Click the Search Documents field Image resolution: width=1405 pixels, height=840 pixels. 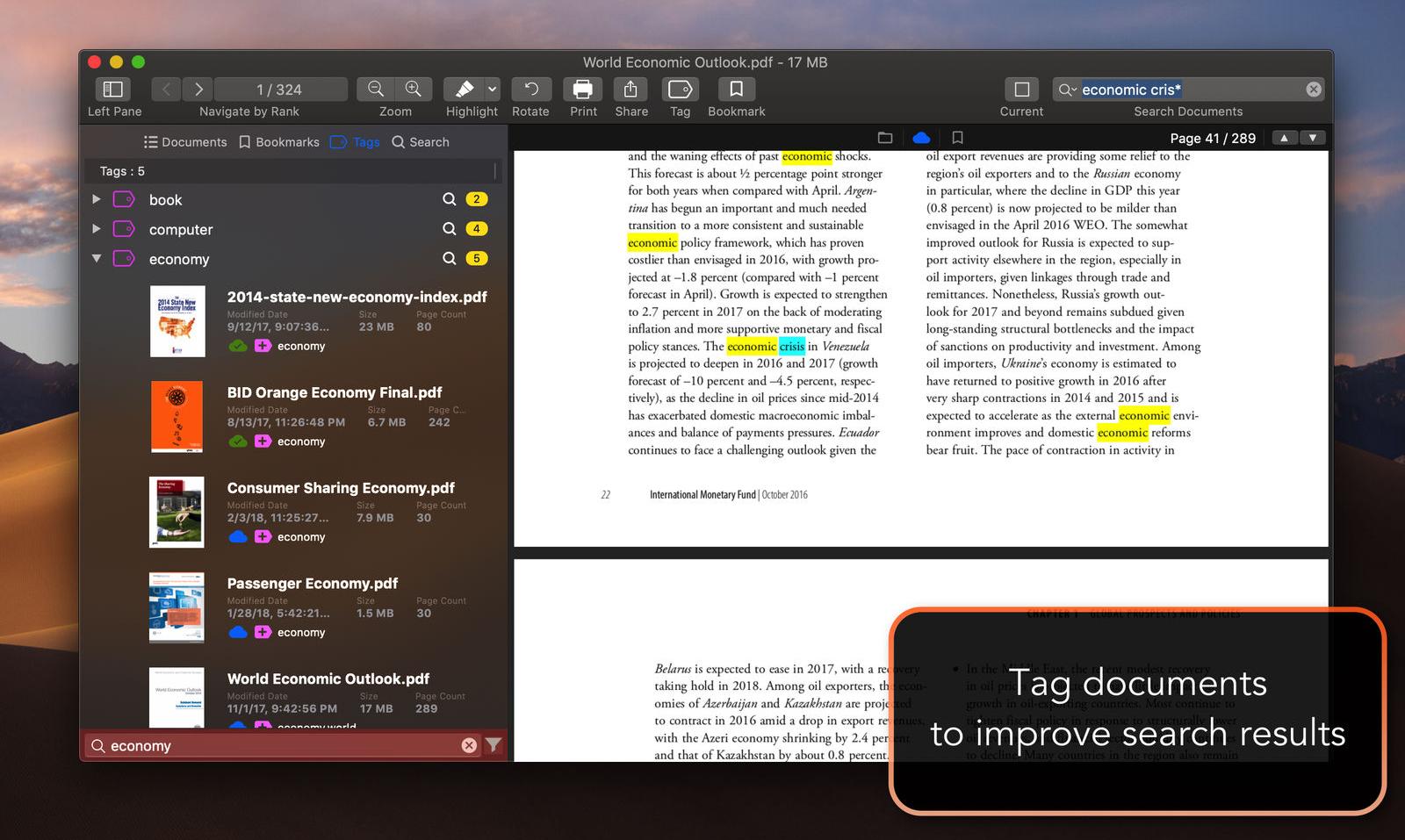(1188, 89)
